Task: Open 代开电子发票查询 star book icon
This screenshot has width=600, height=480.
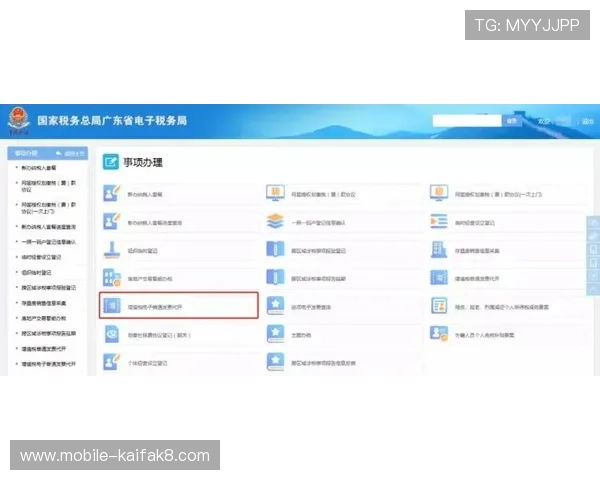Action: (275, 306)
